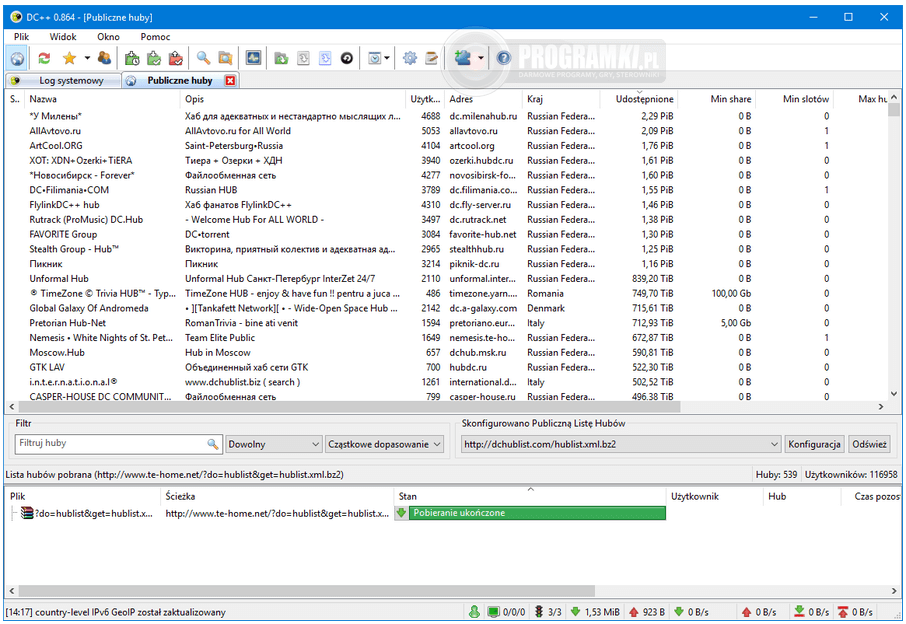Click the Konfiguracja button
The image size is (906, 624).
click(x=814, y=444)
